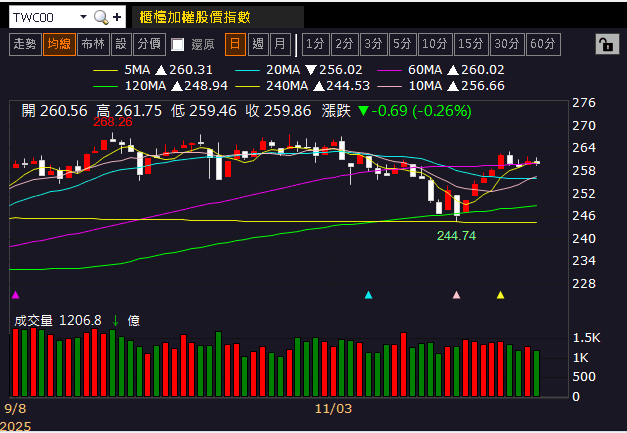This screenshot has height=433, width=627.
Task: Click the 收 259.86 close price
Action: pyautogui.click(x=278, y=111)
